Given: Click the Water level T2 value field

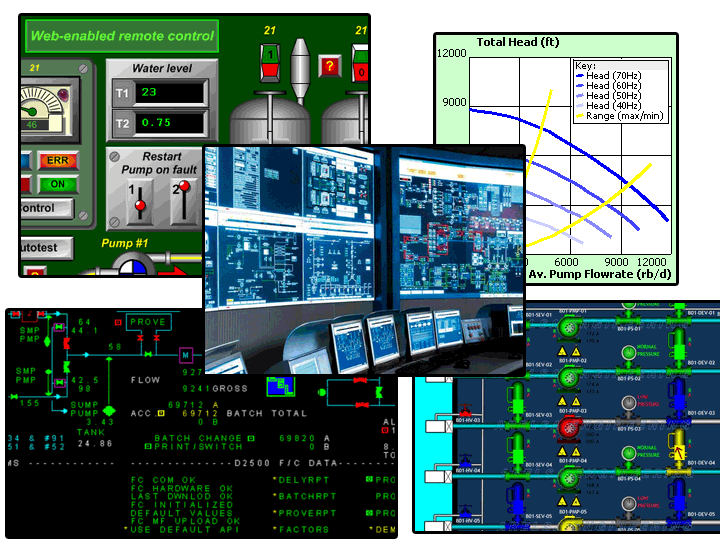Looking at the screenshot, I should pos(172,123).
